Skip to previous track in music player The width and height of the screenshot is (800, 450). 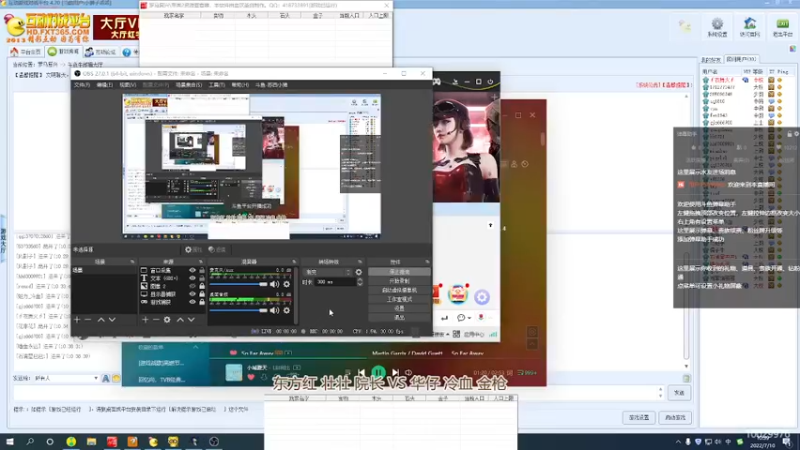click(x=362, y=373)
